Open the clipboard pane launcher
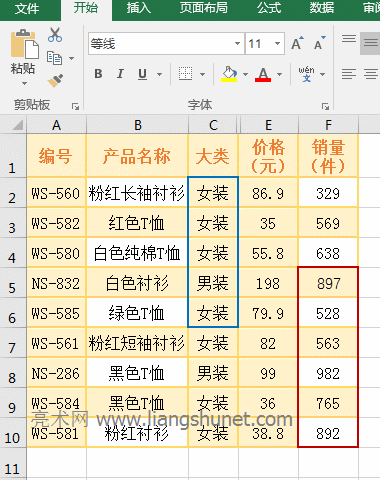The height and width of the screenshot is (480, 380). click(x=75, y=106)
